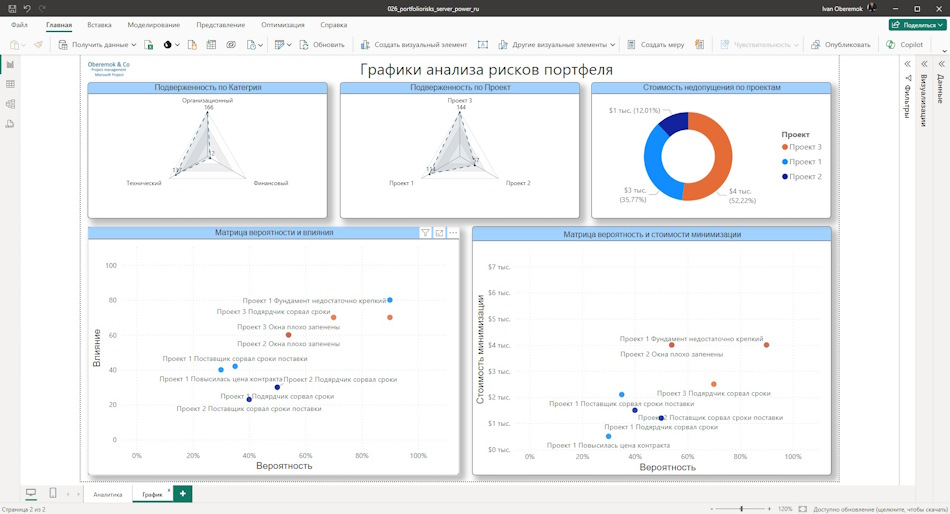Open the Поделиться share dropdown
The image size is (950, 514).
point(917,25)
